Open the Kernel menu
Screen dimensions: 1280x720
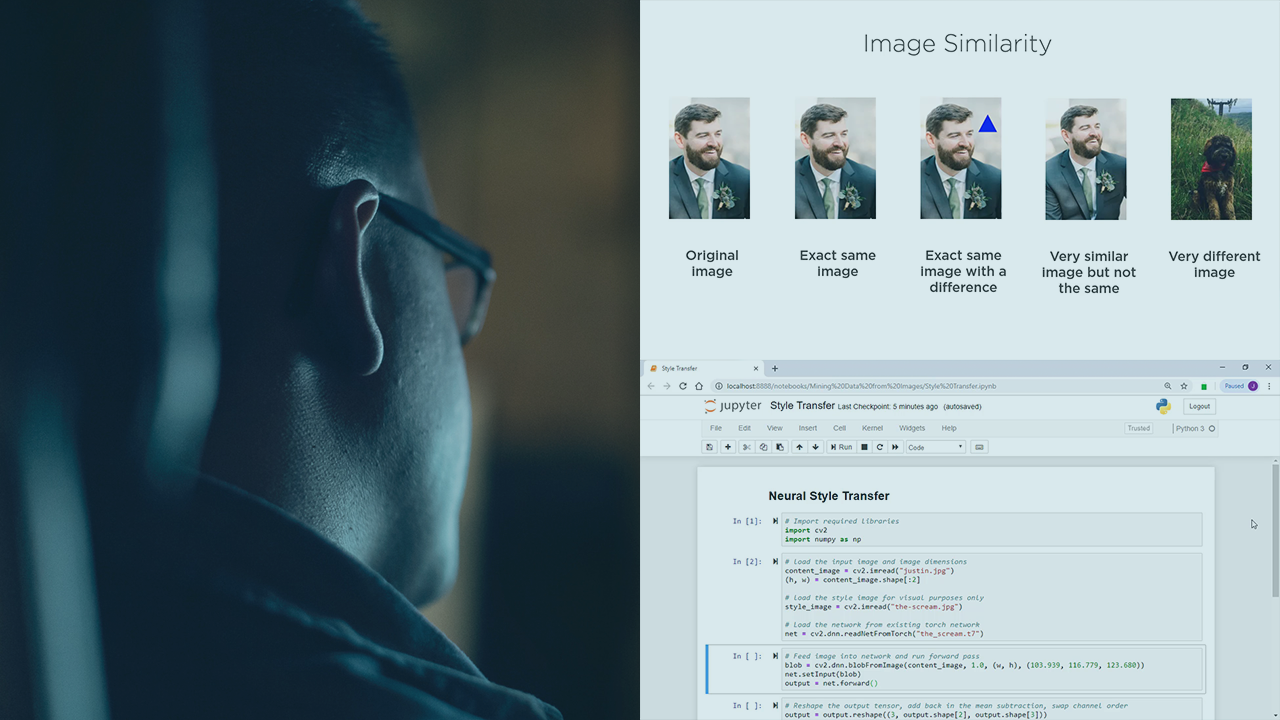point(872,428)
